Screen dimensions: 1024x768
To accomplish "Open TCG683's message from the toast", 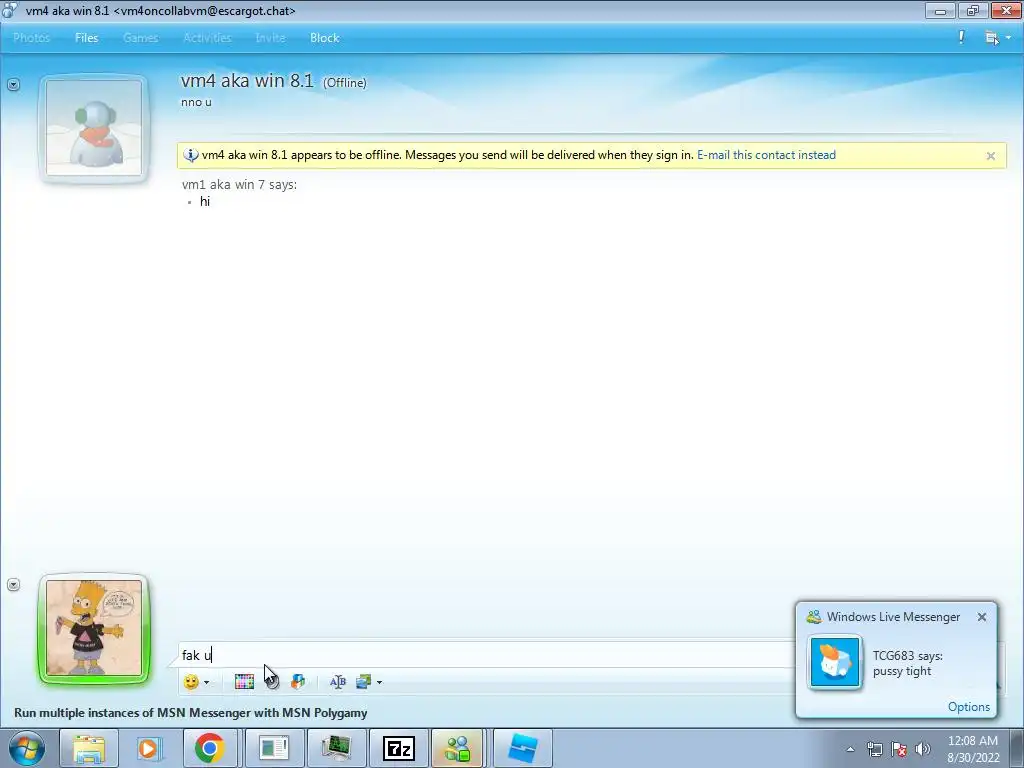I will 908,664.
